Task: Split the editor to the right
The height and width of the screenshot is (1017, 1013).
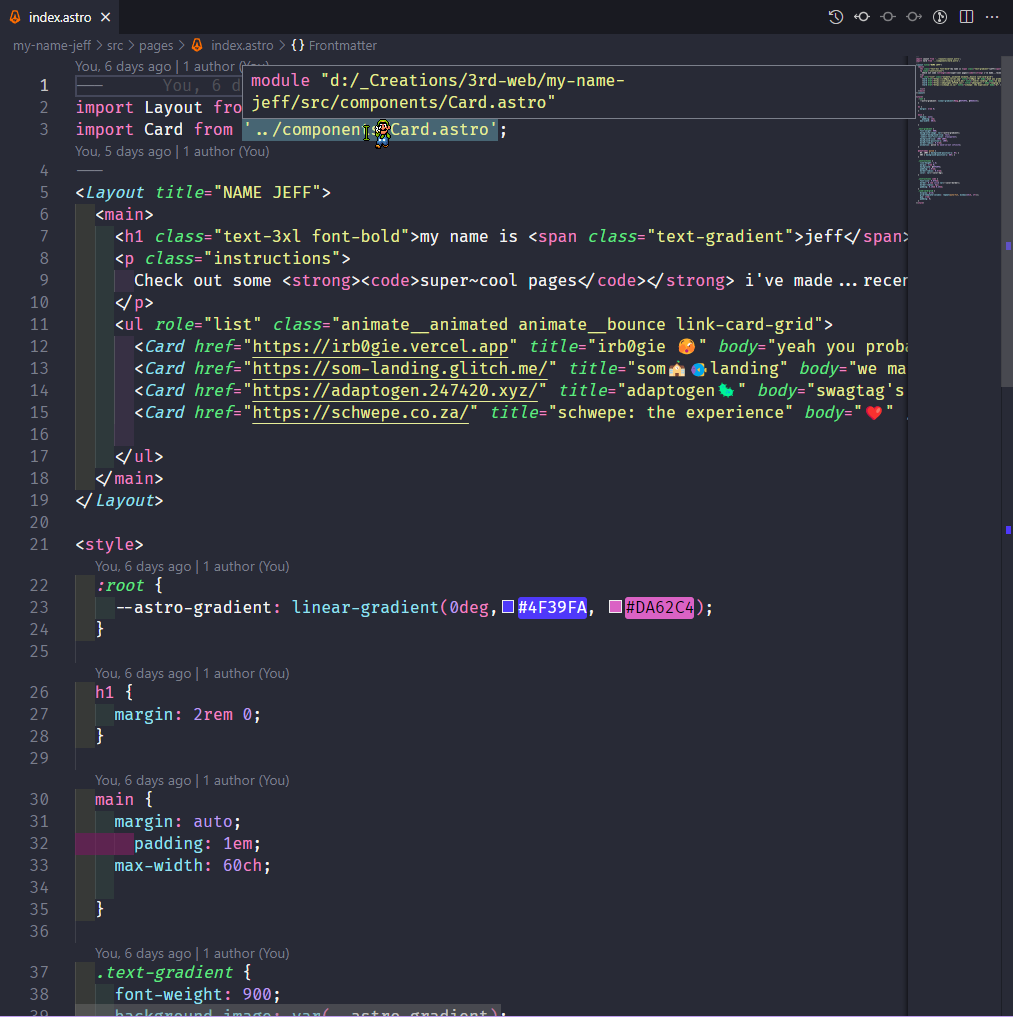Action: pyautogui.click(x=966, y=17)
